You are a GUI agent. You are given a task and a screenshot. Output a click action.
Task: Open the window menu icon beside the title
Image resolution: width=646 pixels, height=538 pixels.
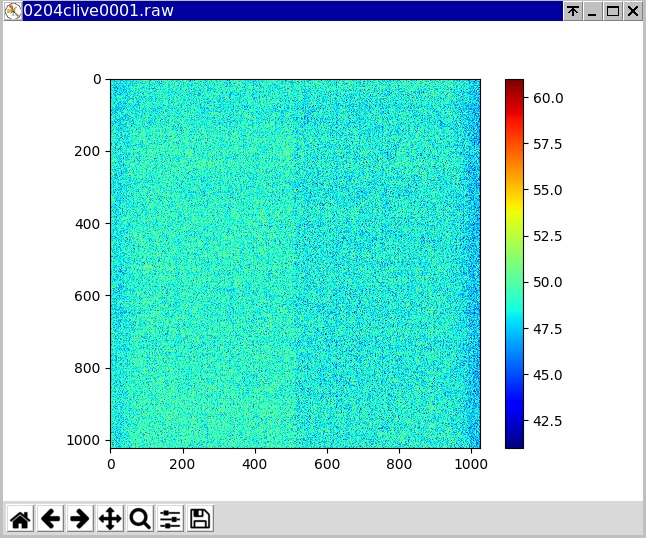(12, 11)
